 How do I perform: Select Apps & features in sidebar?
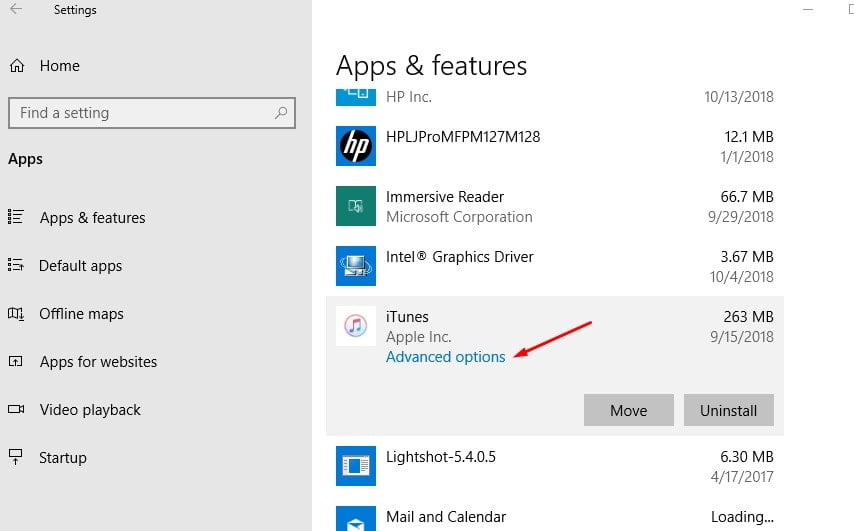[93, 217]
